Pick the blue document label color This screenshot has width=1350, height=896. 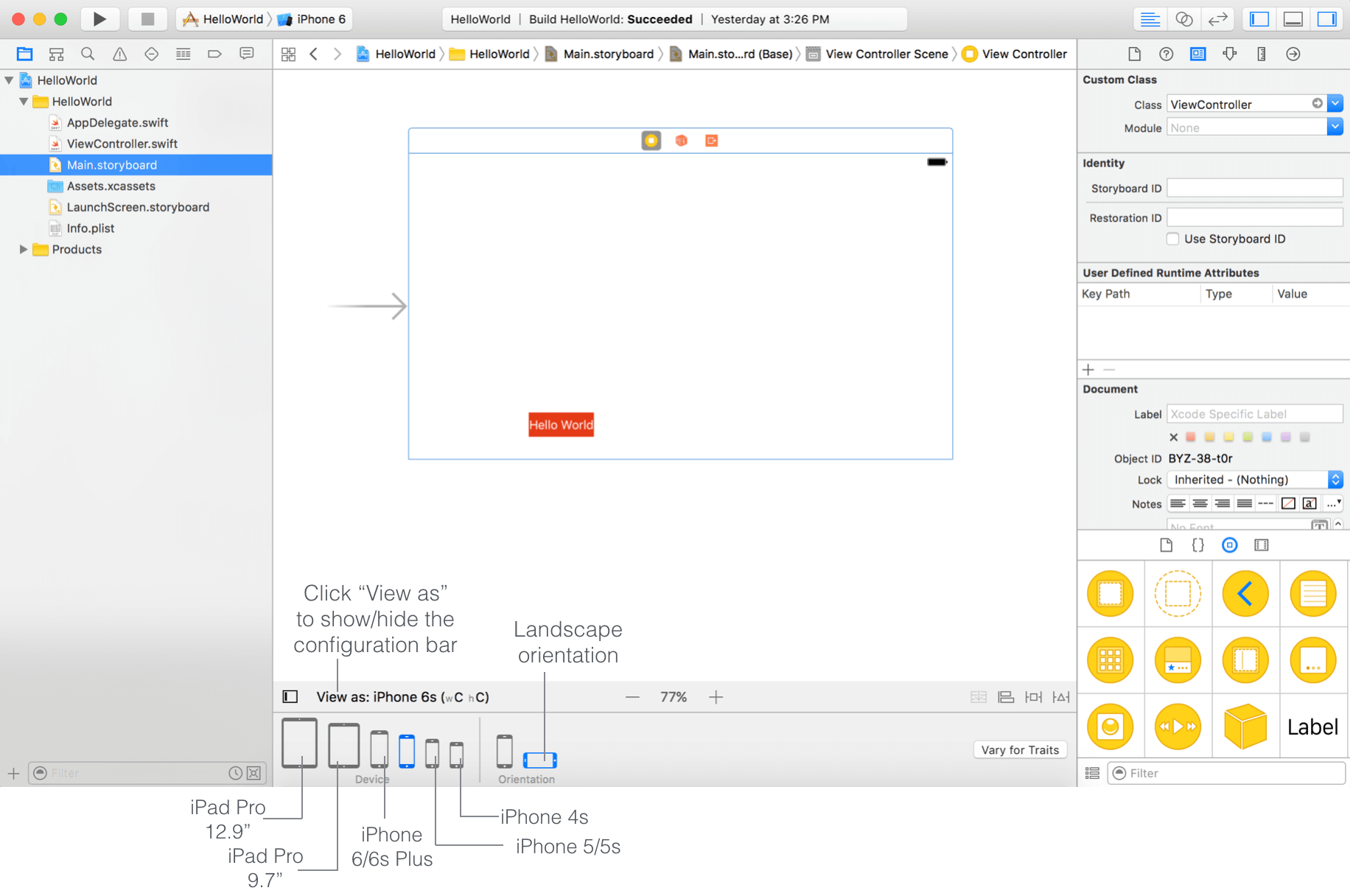click(x=1267, y=438)
